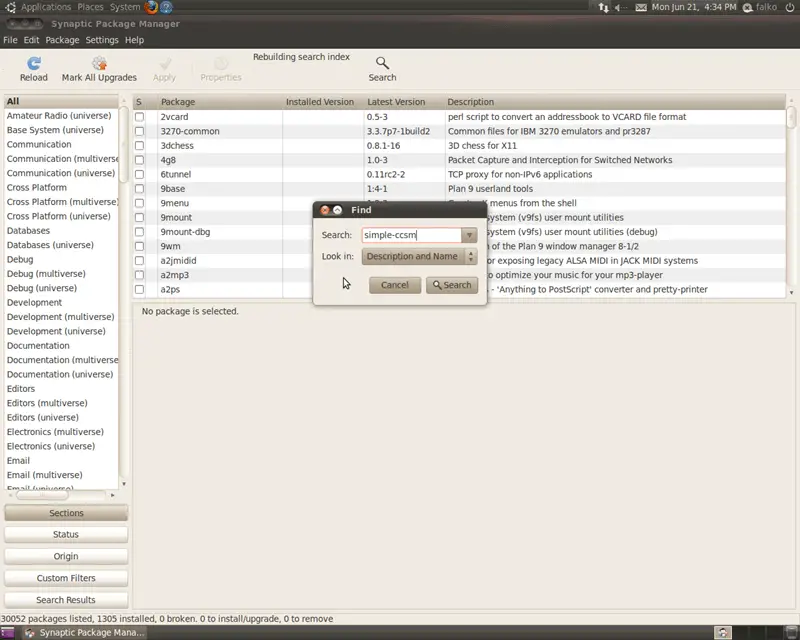Open the Package menu

[x=62, y=40]
